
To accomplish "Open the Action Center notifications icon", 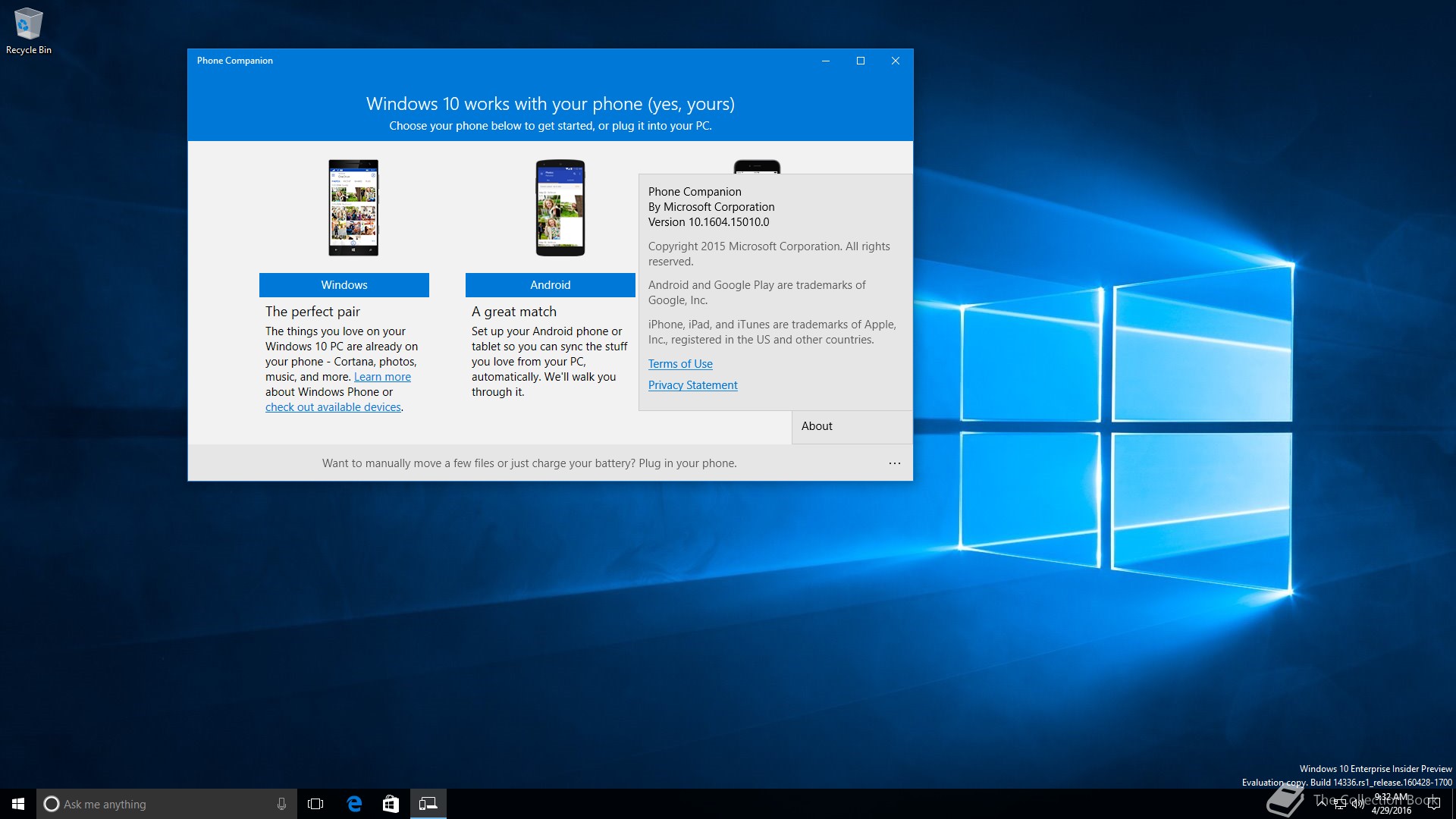I will tap(1433, 804).
